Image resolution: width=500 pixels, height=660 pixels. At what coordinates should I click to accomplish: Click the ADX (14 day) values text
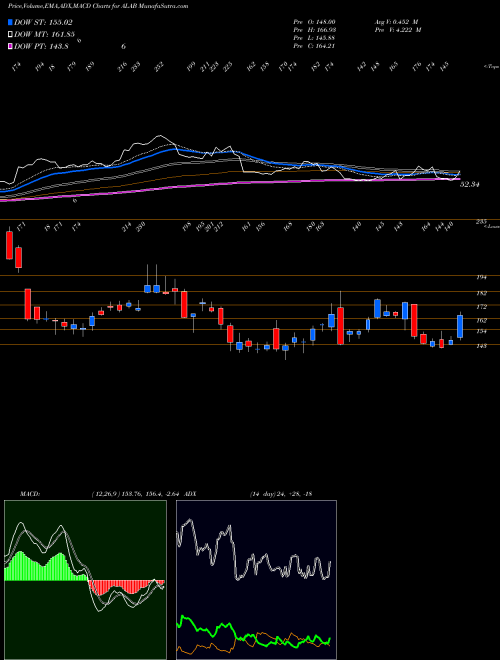coord(281,494)
